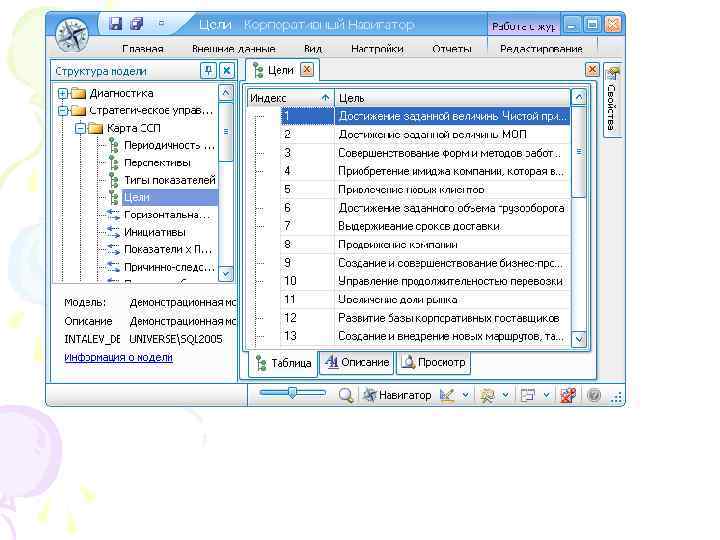Viewport: 720px width, 540px height.
Task: Open the Внешние данные ribbon tab
Action: [234, 49]
